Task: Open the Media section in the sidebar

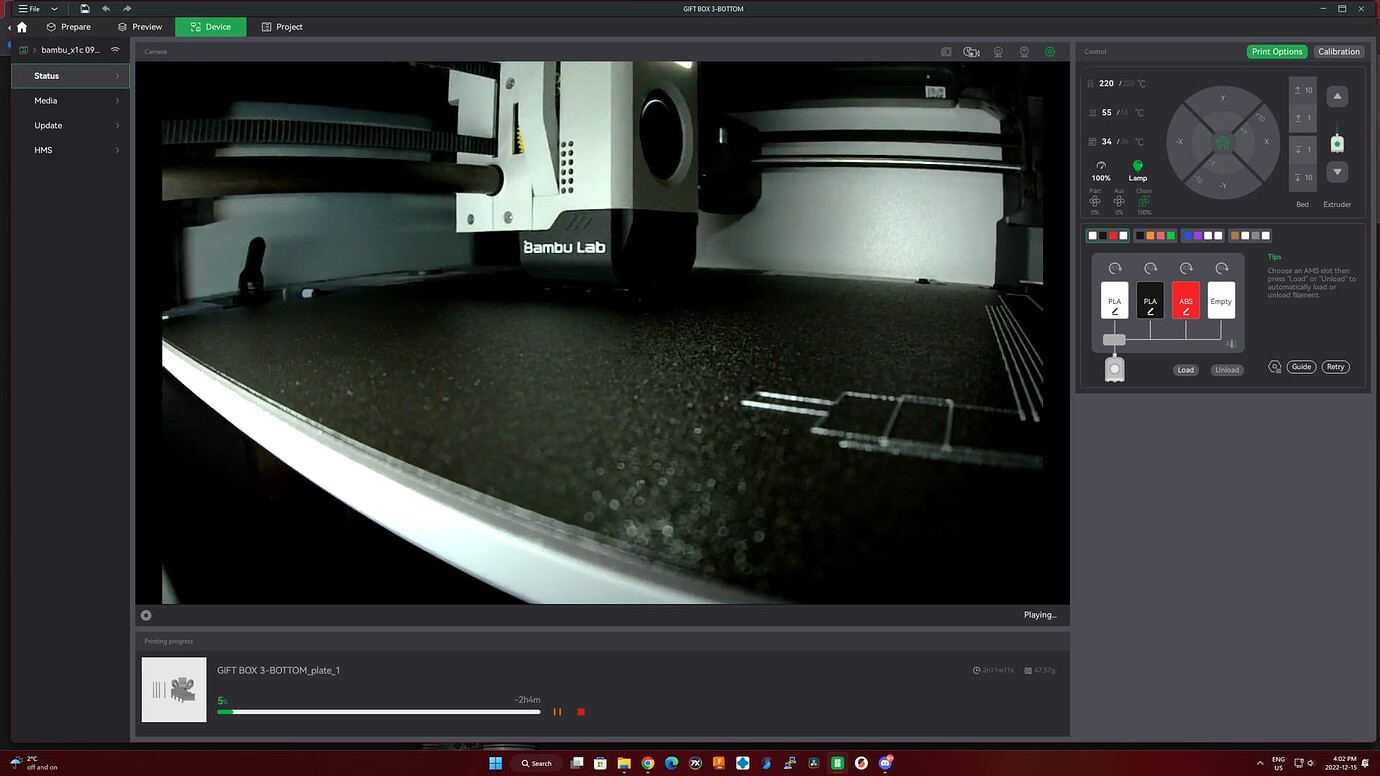Action: pyautogui.click(x=70, y=101)
